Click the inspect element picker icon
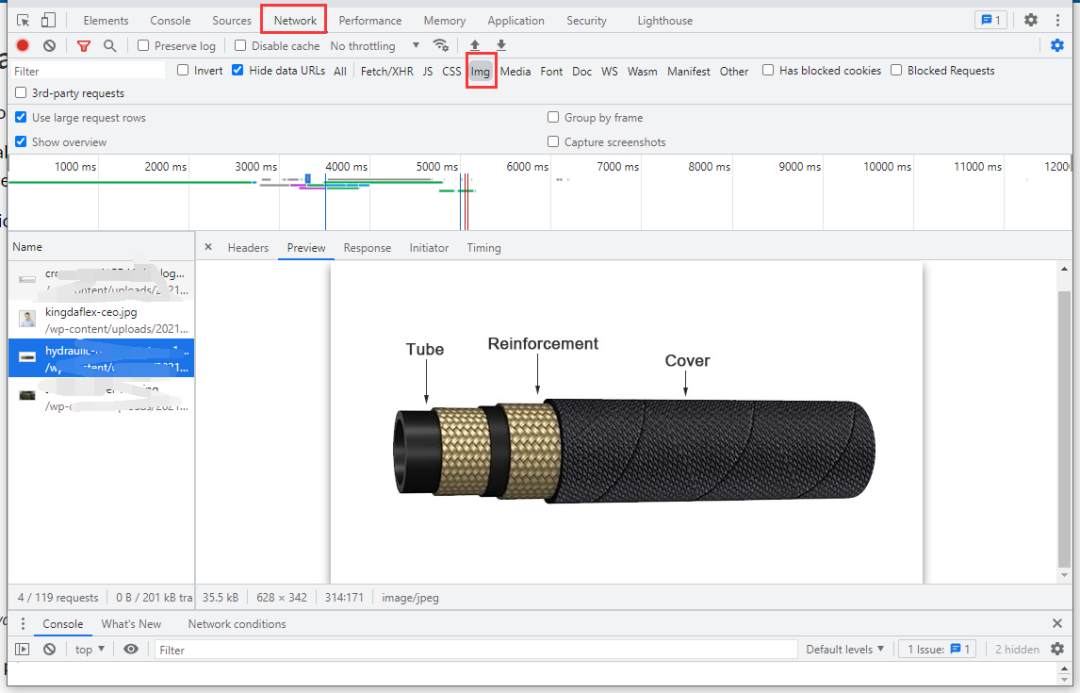 [24, 20]
